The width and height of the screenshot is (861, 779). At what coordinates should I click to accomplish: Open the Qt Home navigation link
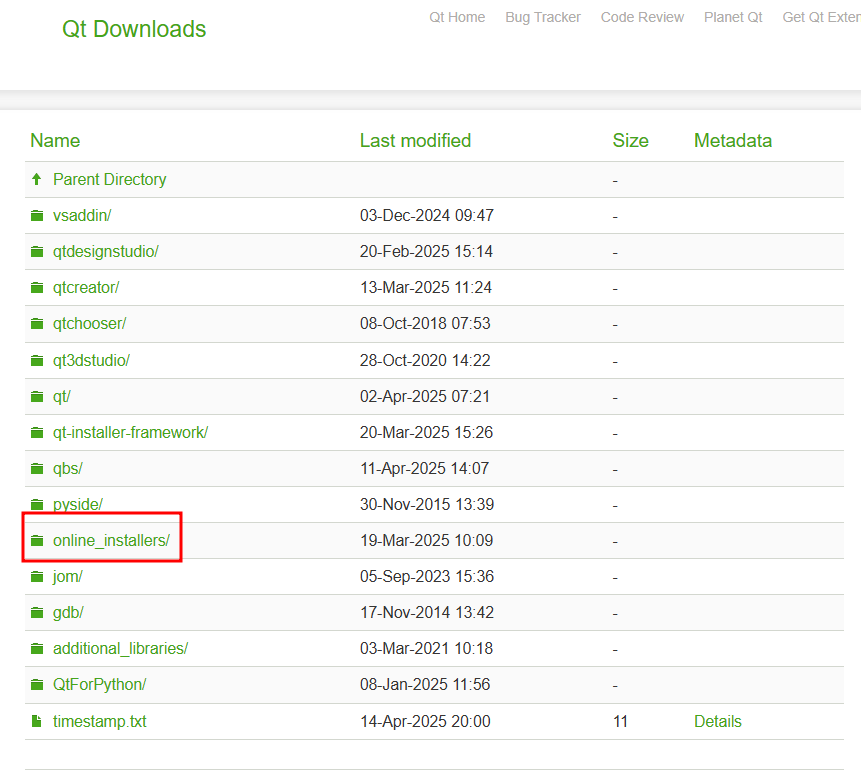click(x=457, y=18)
